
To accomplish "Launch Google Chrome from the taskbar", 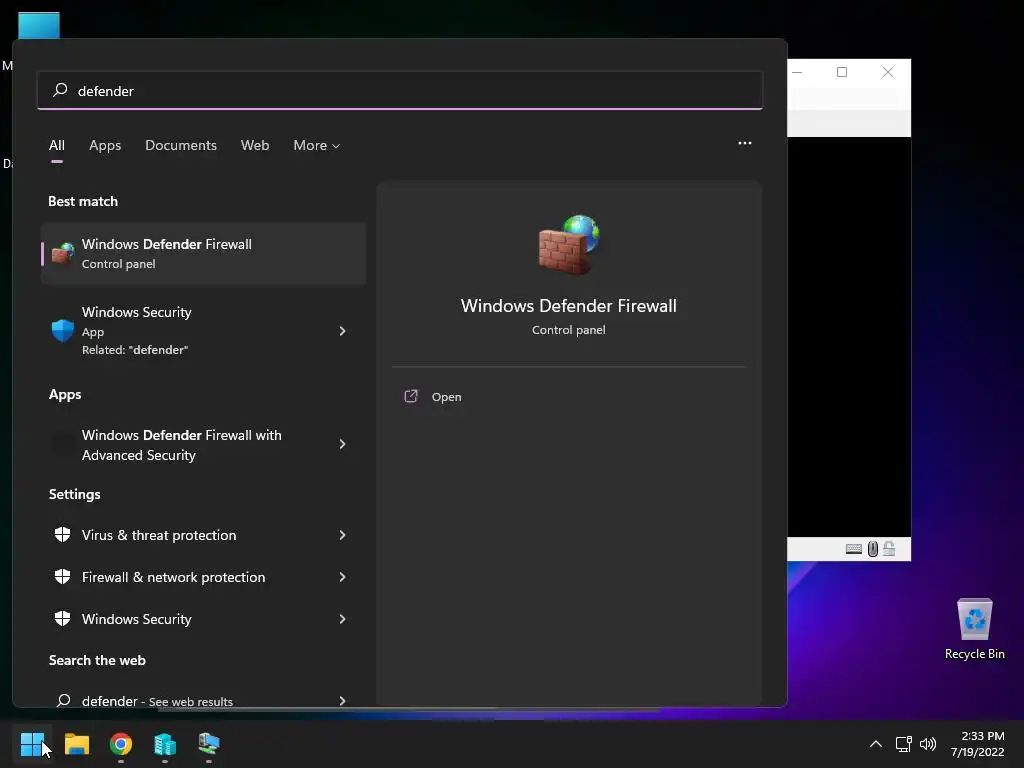I will coord(121,744).
